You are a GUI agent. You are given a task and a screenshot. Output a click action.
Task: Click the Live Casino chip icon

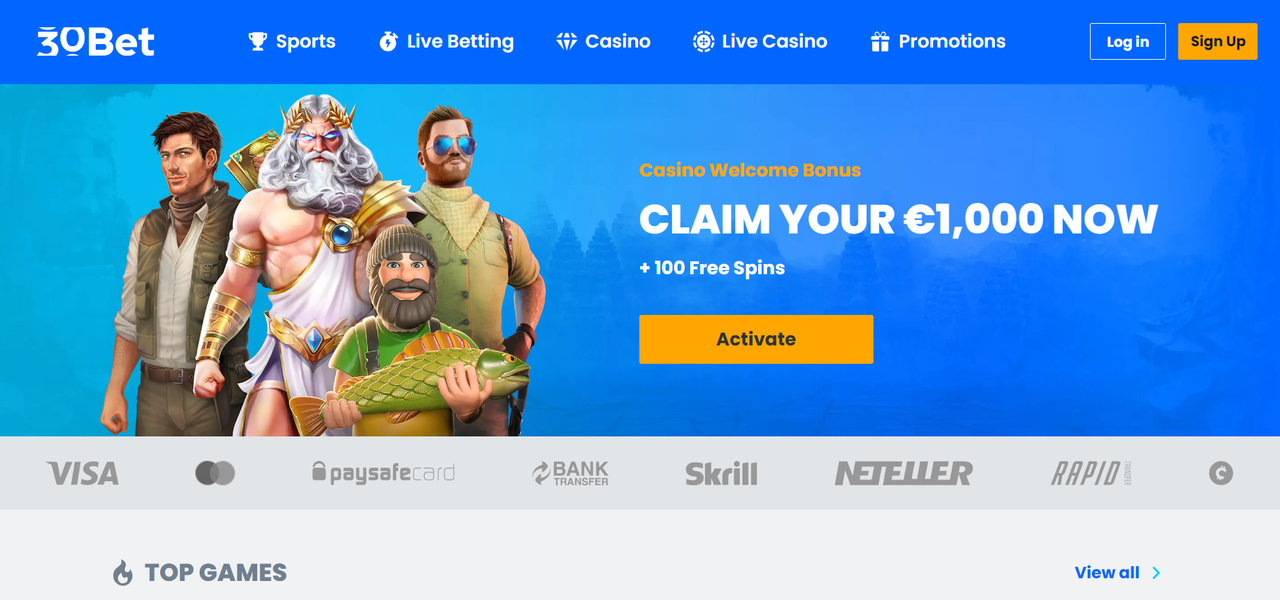coord(703,41)
